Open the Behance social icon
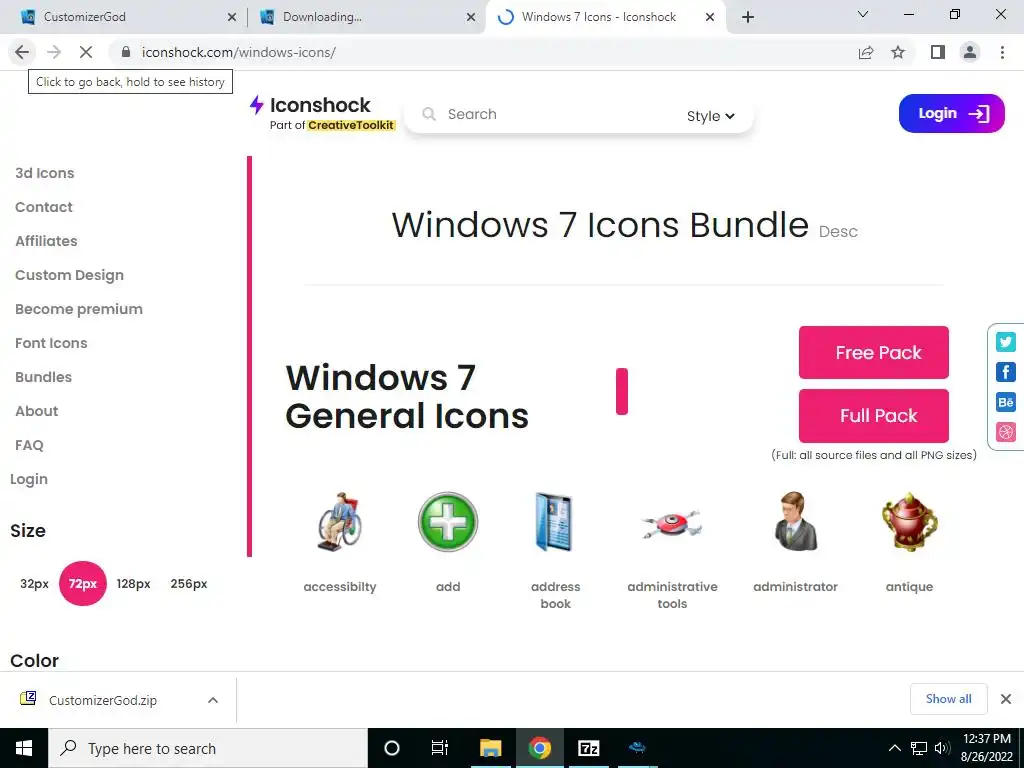The height and width of the screenshot is (768, 1024). pyautogui.click(x=1006, y=402)
